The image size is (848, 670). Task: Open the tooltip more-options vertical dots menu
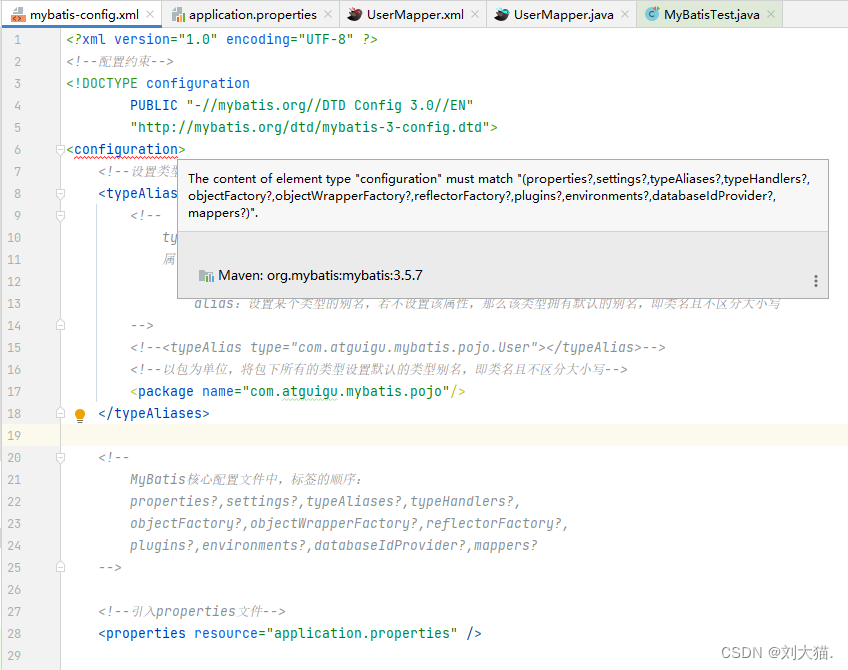(x=816, y=281)
